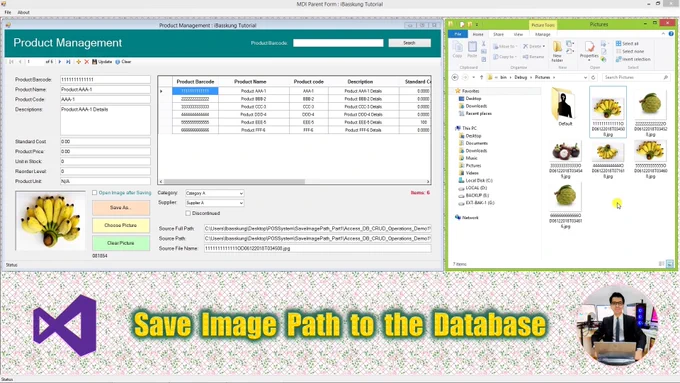Jump to the last record in navigator
Image resolution: width=680 pixels, height=383 pixels.
tap(68, 62)
